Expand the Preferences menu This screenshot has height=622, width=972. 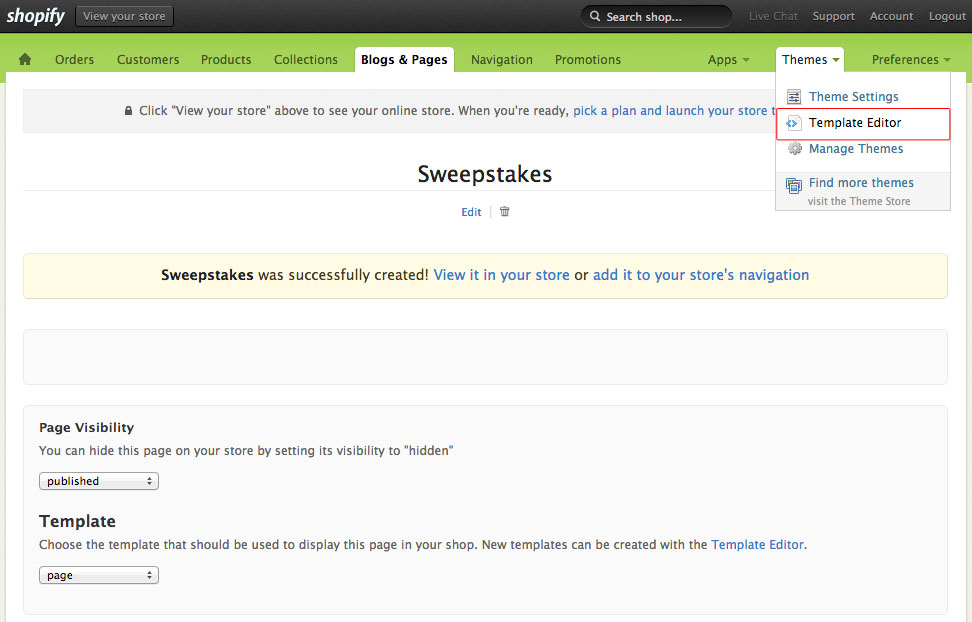(911, 60)
